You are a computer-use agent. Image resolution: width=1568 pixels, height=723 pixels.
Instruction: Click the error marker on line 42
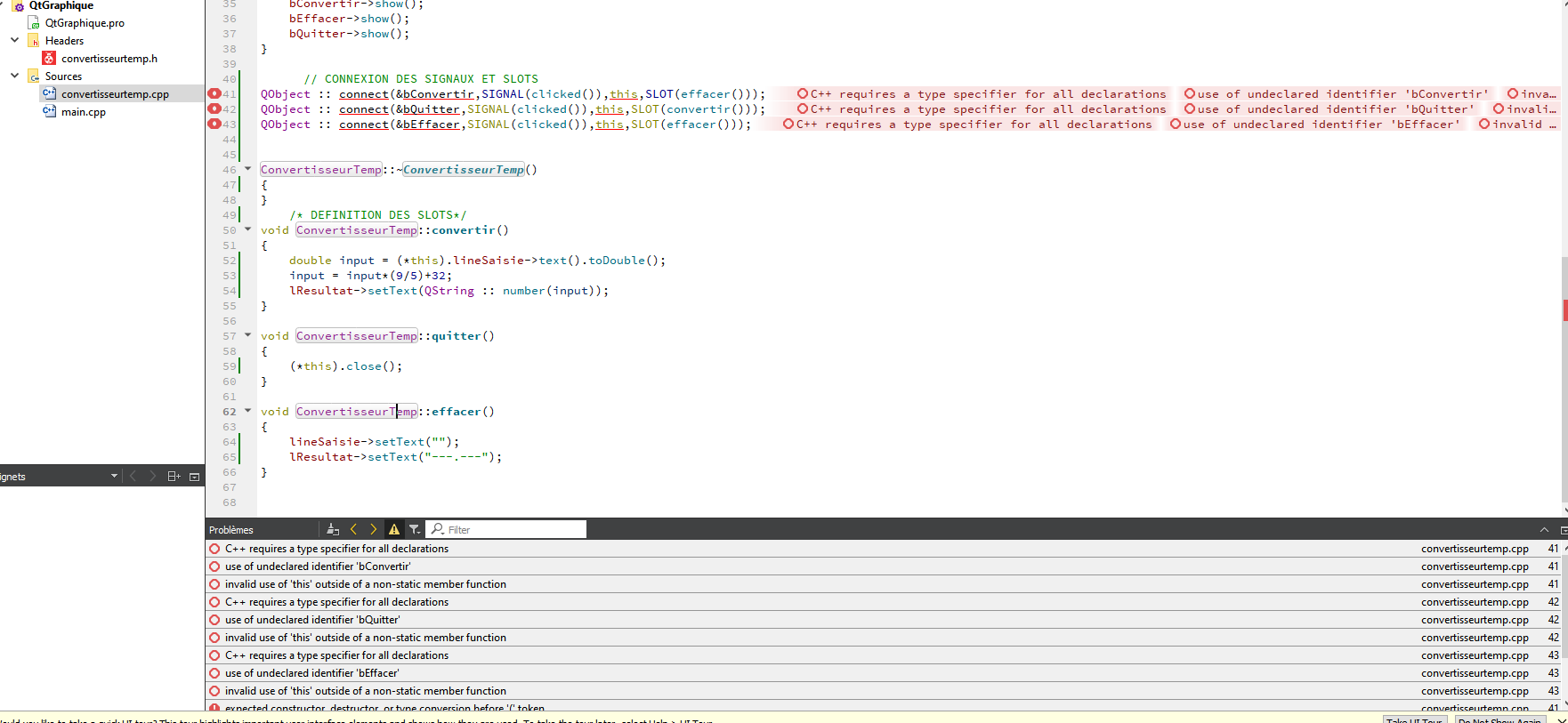click(214, 108)
